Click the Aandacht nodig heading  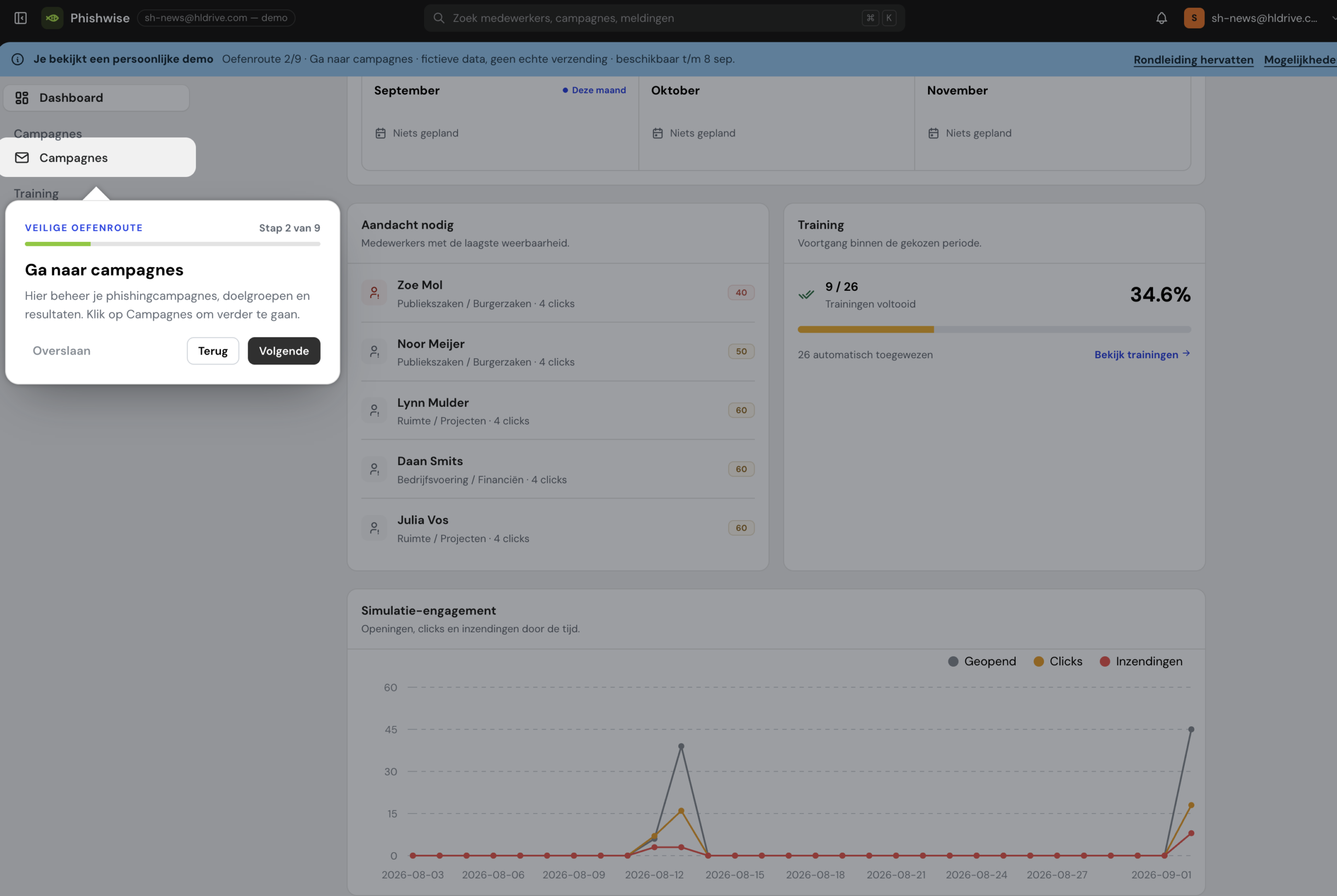coord(407,225)
